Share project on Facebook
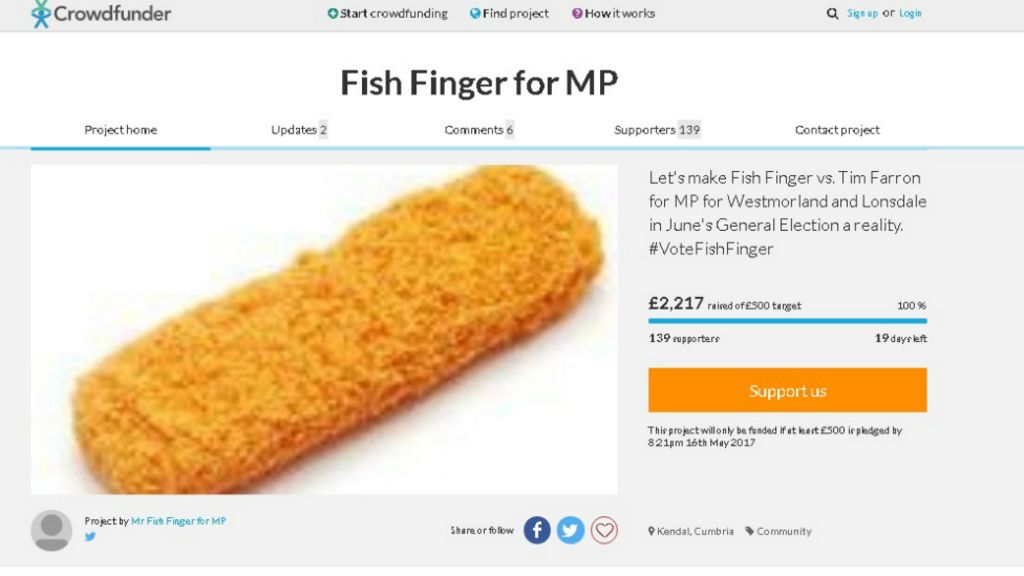 coord(537,530)
